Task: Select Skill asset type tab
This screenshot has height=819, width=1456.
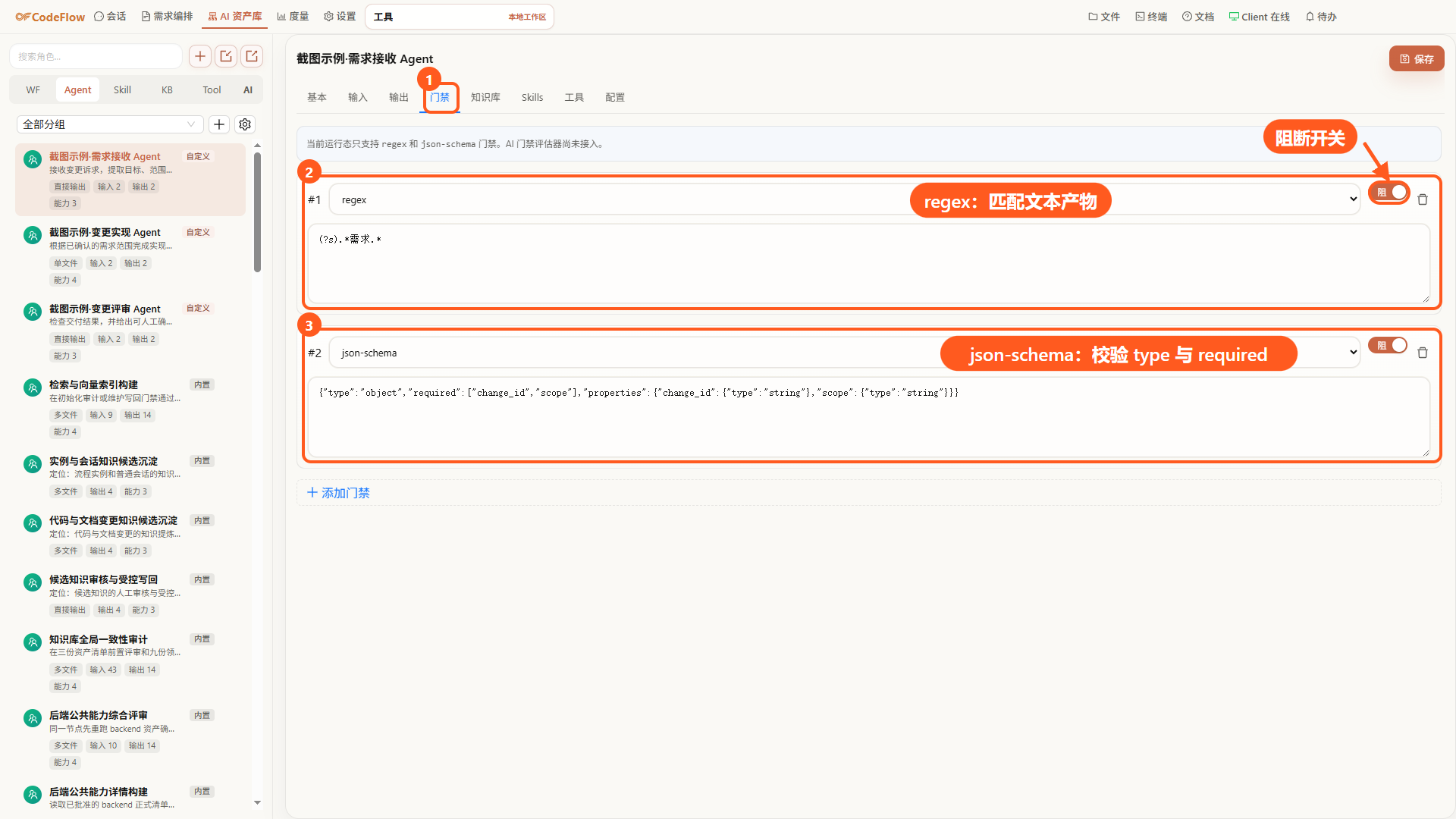Action: [x=122, y=89]
